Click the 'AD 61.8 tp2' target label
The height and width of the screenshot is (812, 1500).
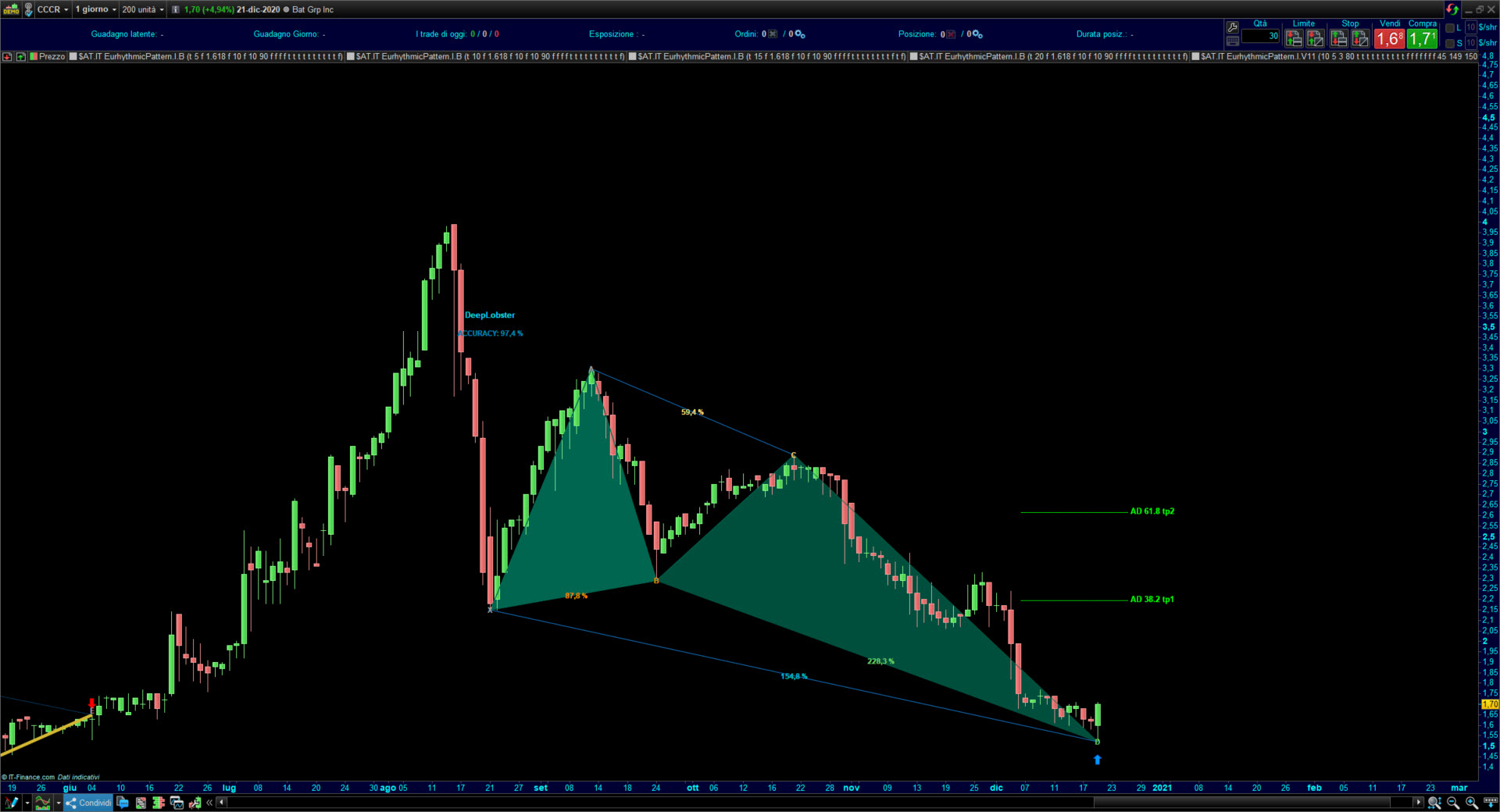[x=1152, y=511]
